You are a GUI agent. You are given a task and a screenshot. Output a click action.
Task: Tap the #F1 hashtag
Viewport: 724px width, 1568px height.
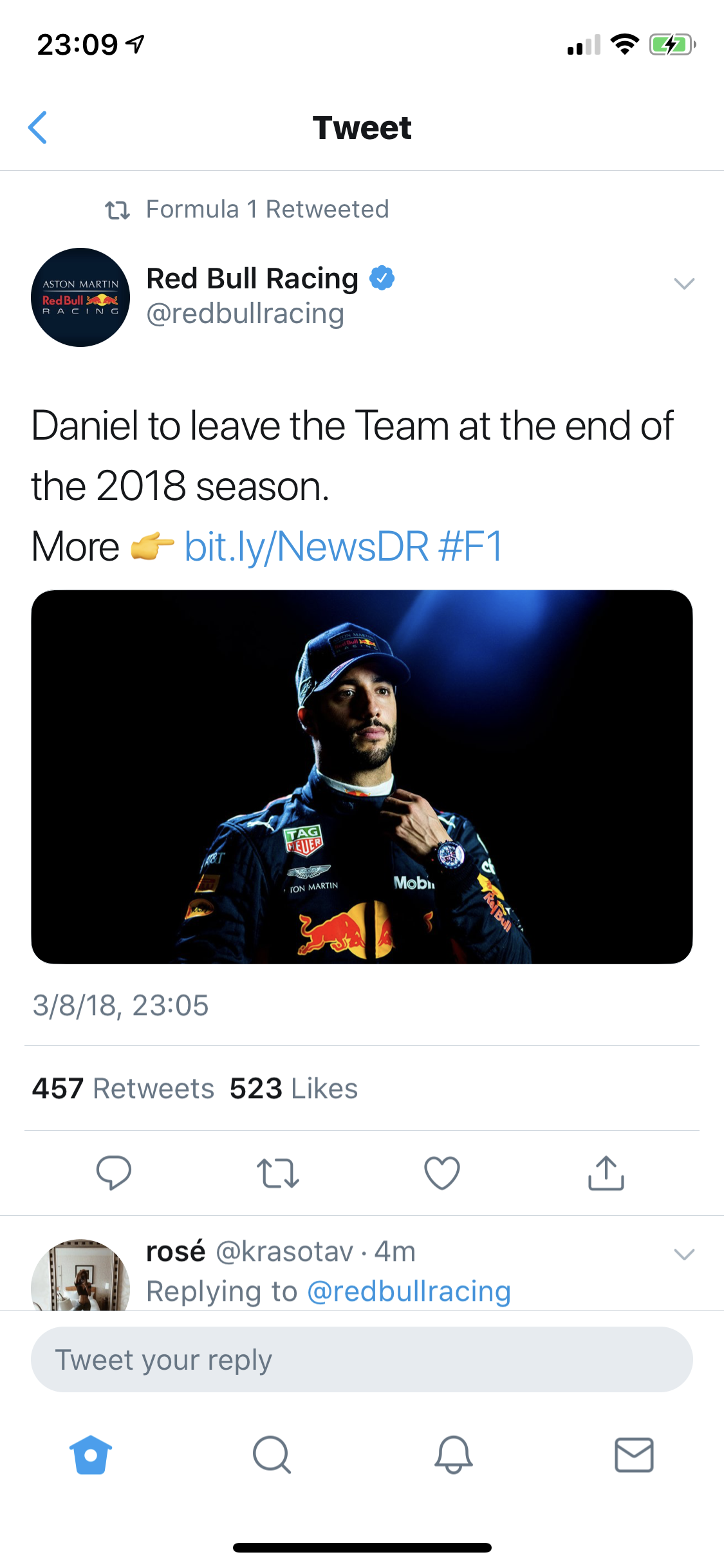[470, 546]
